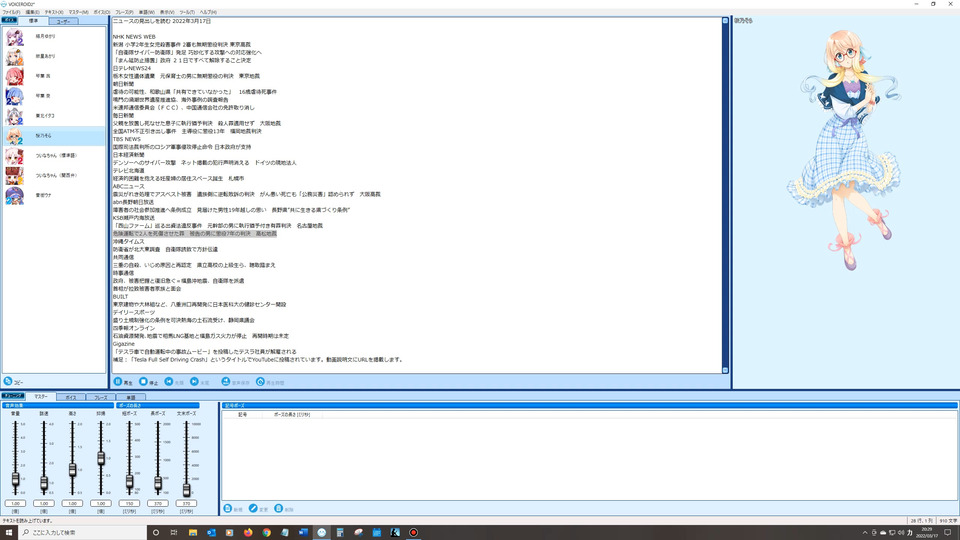Click the コピー (copy) preset icon
The width and height of the screenshot is (960, 540).
[x=8, y=381]
